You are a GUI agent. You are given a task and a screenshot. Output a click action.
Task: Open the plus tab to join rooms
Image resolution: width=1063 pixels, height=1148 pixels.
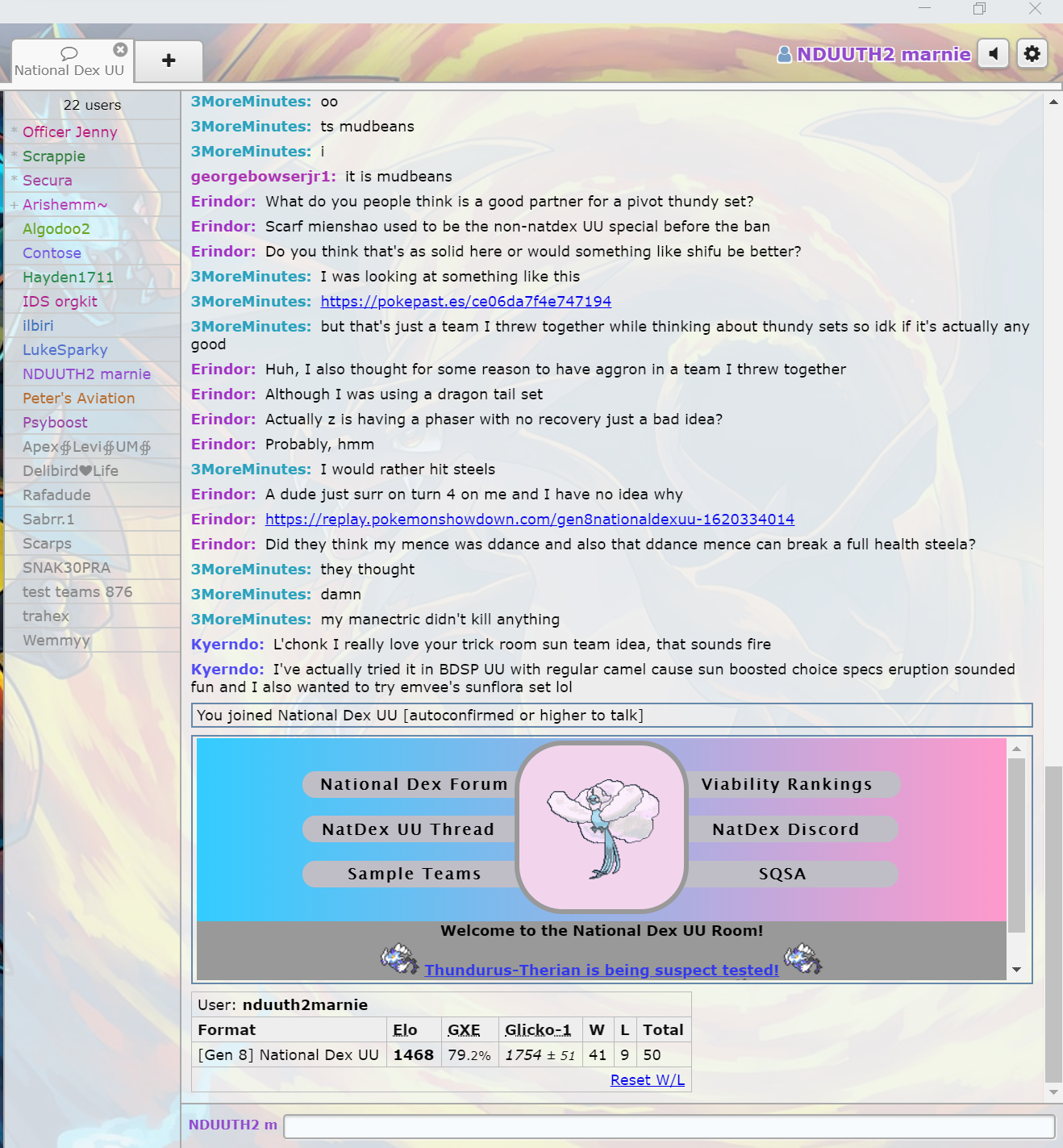click(169, 61)
